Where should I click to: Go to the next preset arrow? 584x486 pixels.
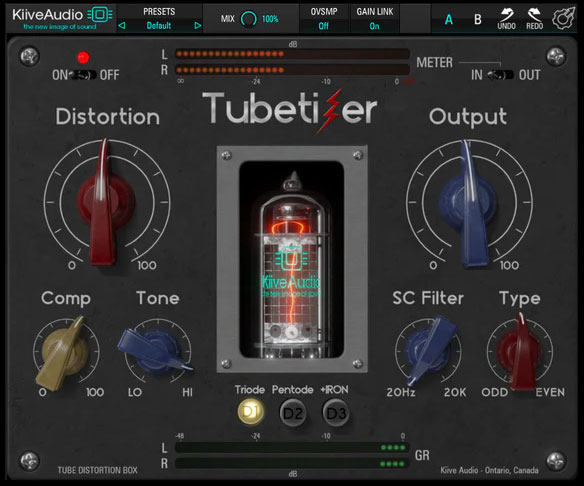[x=198, y=26]
